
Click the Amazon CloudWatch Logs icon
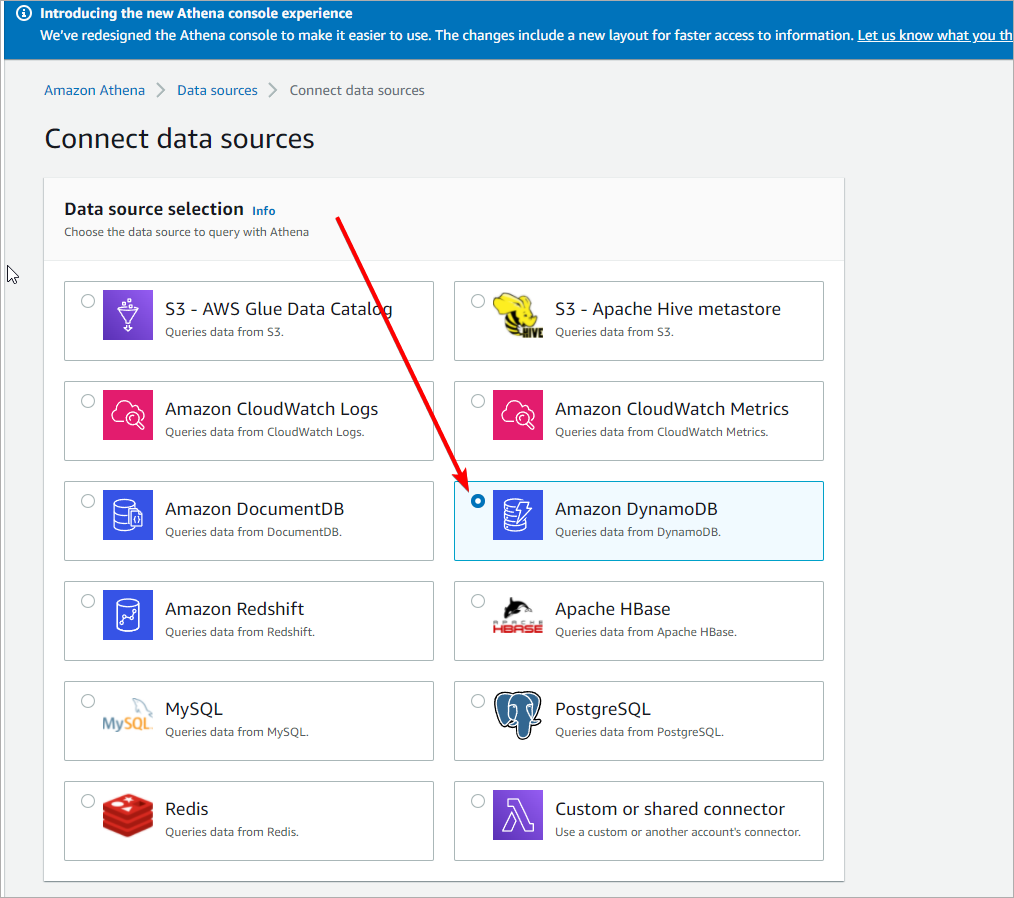point(127,414)
